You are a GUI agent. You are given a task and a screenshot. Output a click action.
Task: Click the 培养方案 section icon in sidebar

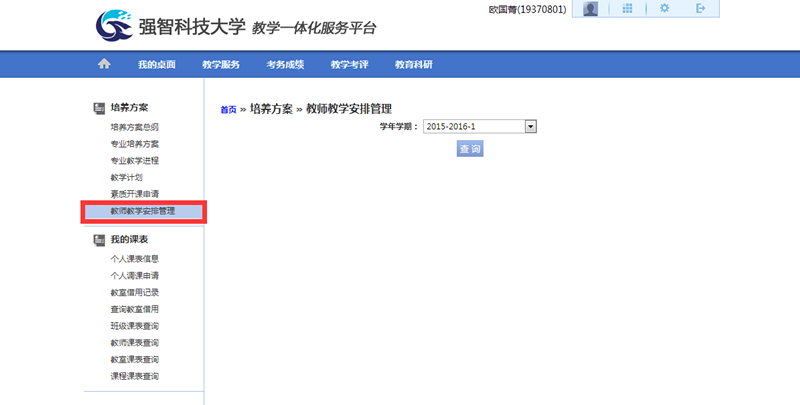click(x=99, y=107)
